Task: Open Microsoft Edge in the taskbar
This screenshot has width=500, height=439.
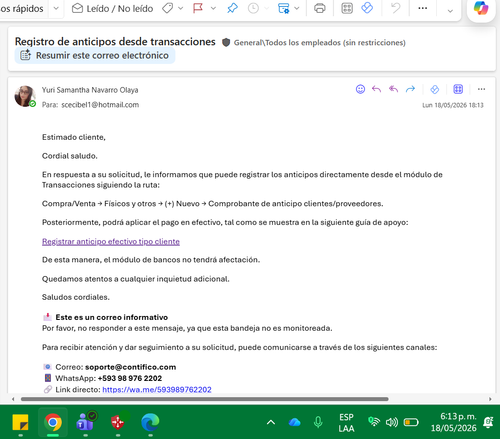Action: [150, 422]
